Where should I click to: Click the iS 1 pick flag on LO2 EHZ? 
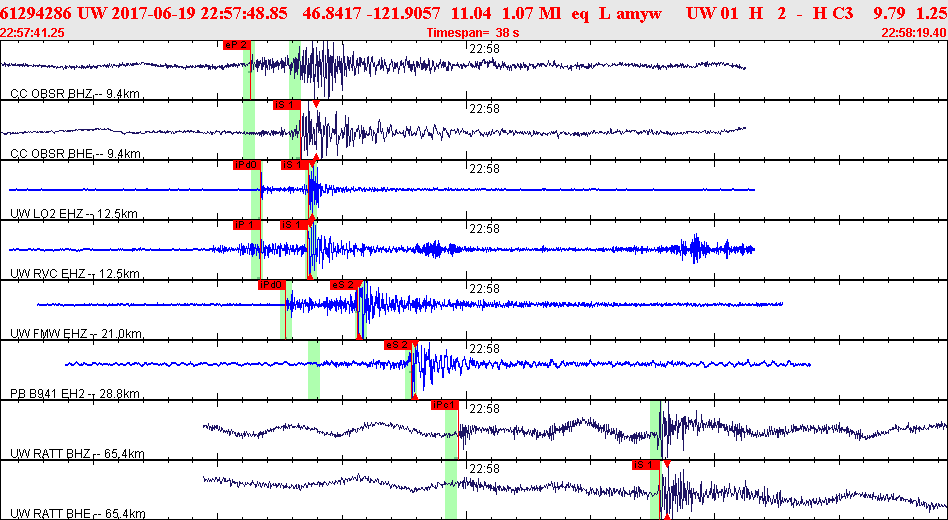coord(294,165)
